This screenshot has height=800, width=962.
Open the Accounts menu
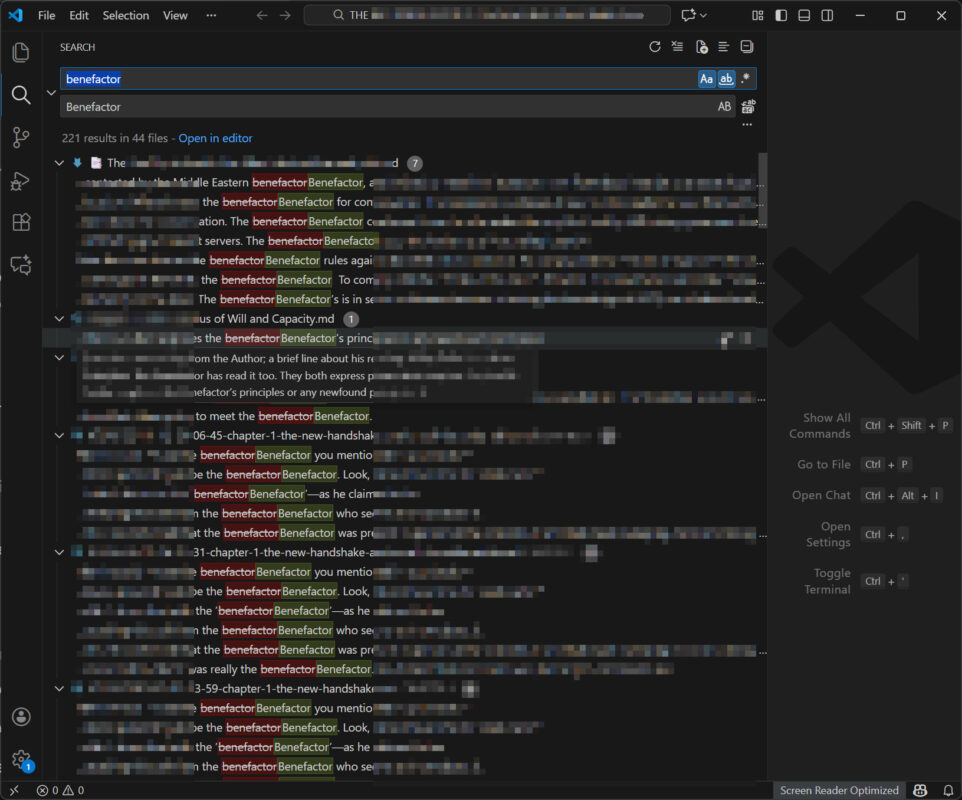click(21, 717)
